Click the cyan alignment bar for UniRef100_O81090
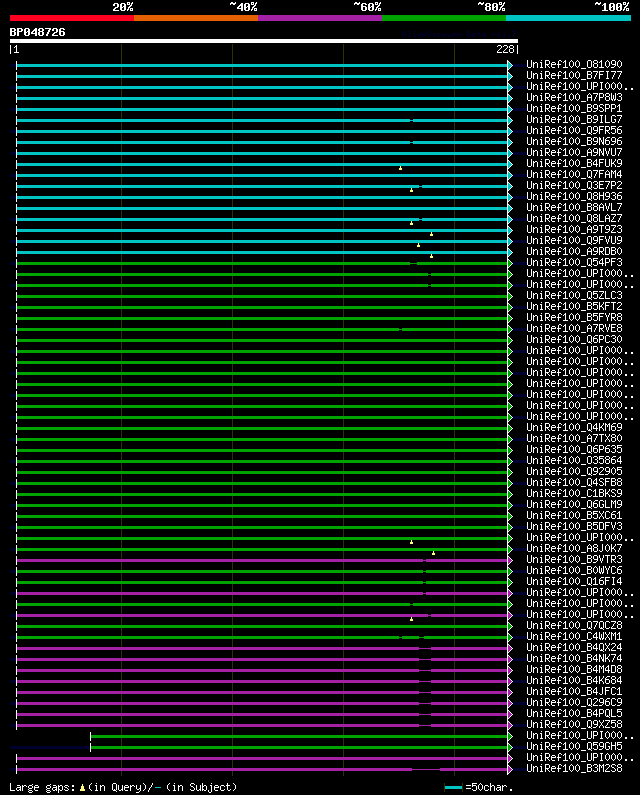Screen dimensions: 640x795 [262, 65]
